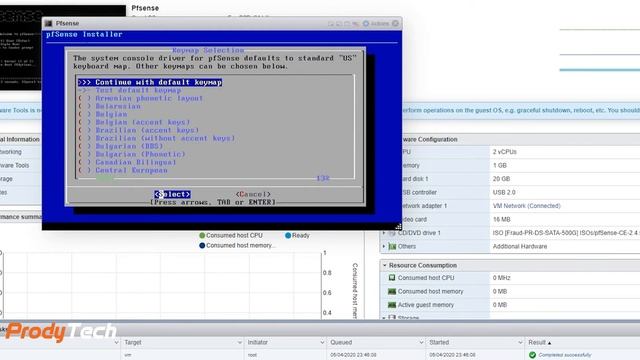Open the Initiator column dropdown
Image resolution: width=640 pixels, height=360 pixels.
click(x=322, y=342)
